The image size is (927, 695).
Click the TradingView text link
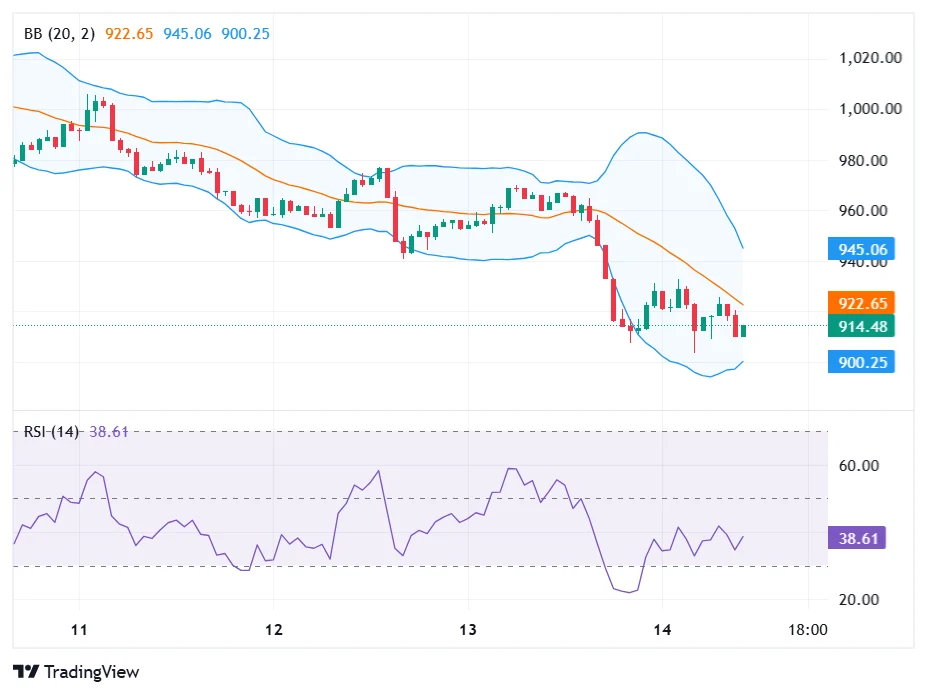click(x=92, y=672)
